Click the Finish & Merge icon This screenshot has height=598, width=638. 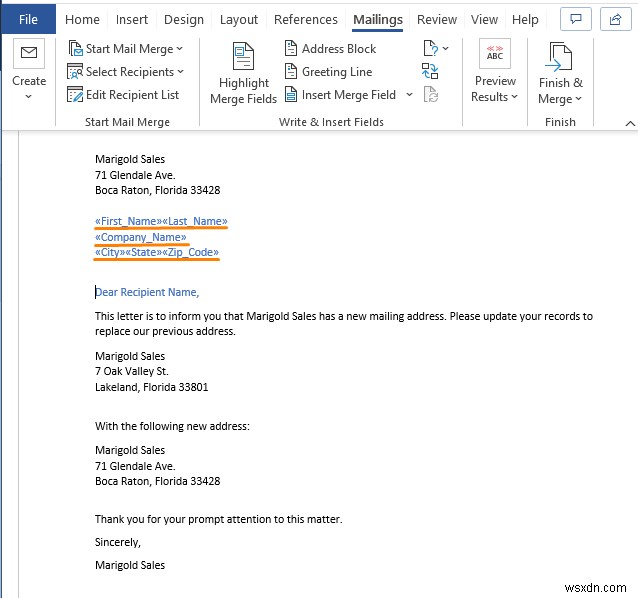point(560,56)
